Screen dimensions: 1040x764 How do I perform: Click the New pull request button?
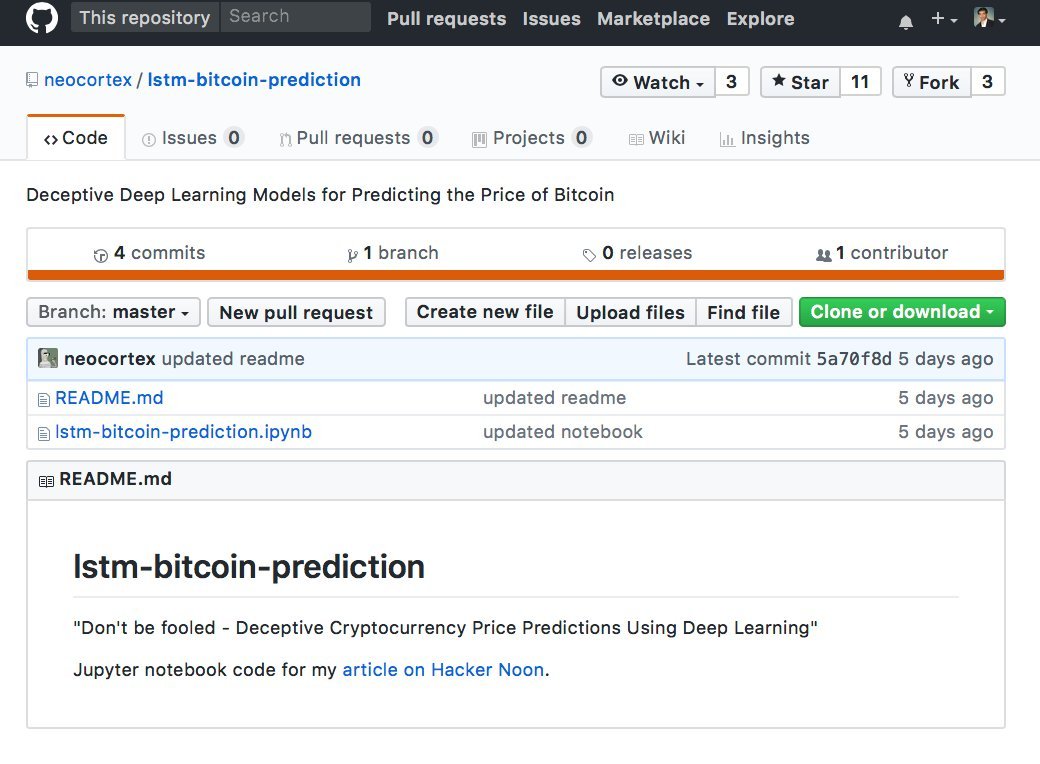[x=296, y=312]
